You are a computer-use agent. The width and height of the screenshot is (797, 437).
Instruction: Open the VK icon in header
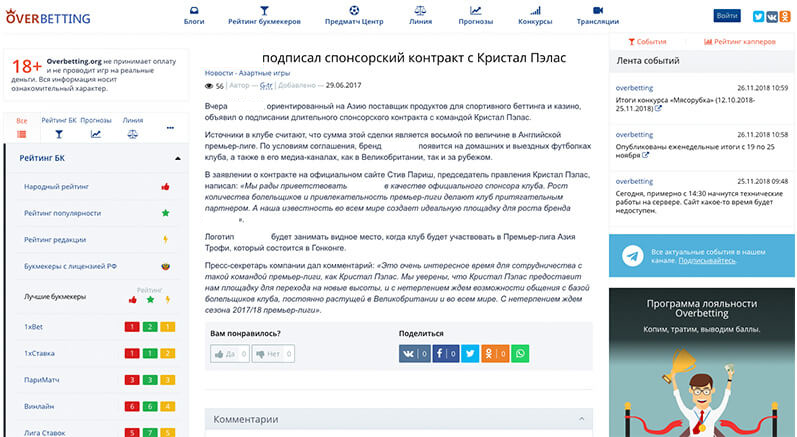(772, 16)
